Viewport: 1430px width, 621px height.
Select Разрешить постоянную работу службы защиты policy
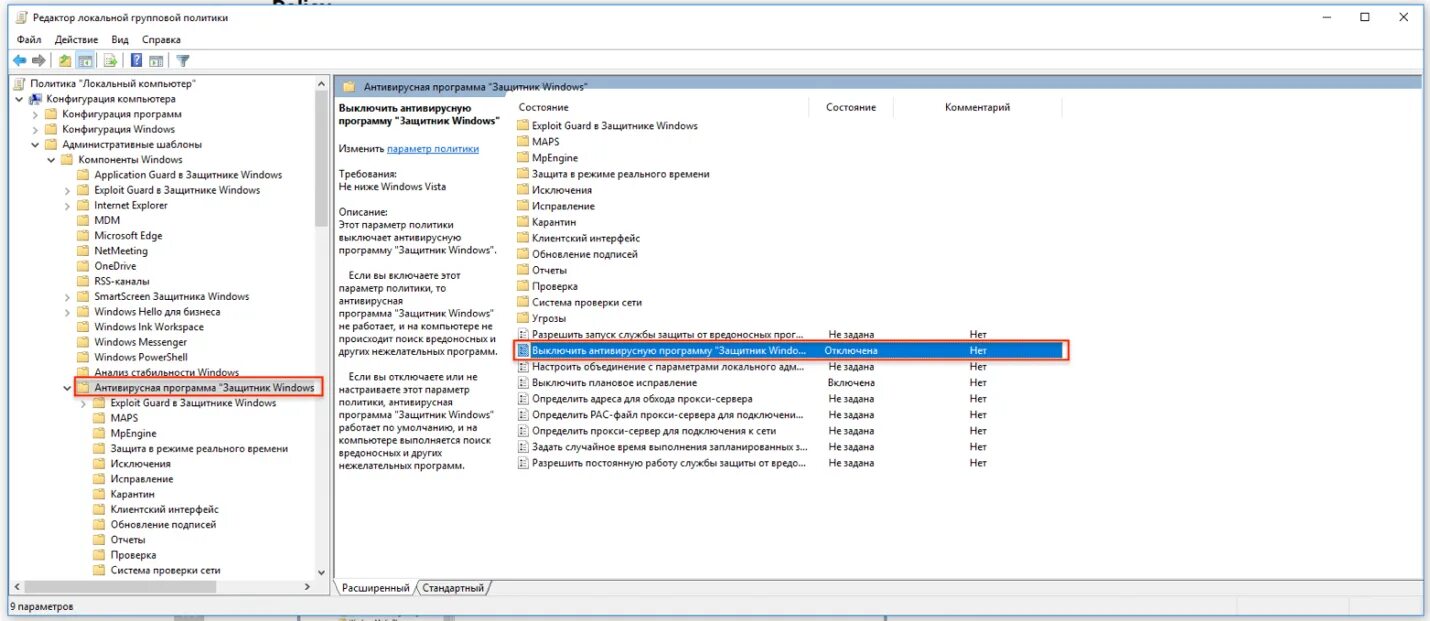[x=668, y=463]
